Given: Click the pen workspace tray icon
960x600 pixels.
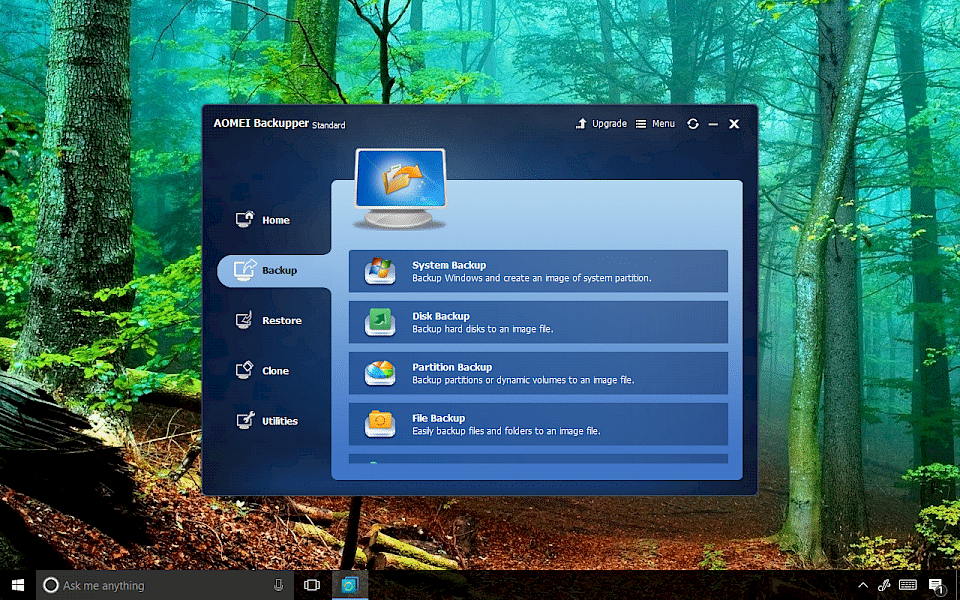Looking at the screenshot, I should pyautogui.click(x=884, y=585).
